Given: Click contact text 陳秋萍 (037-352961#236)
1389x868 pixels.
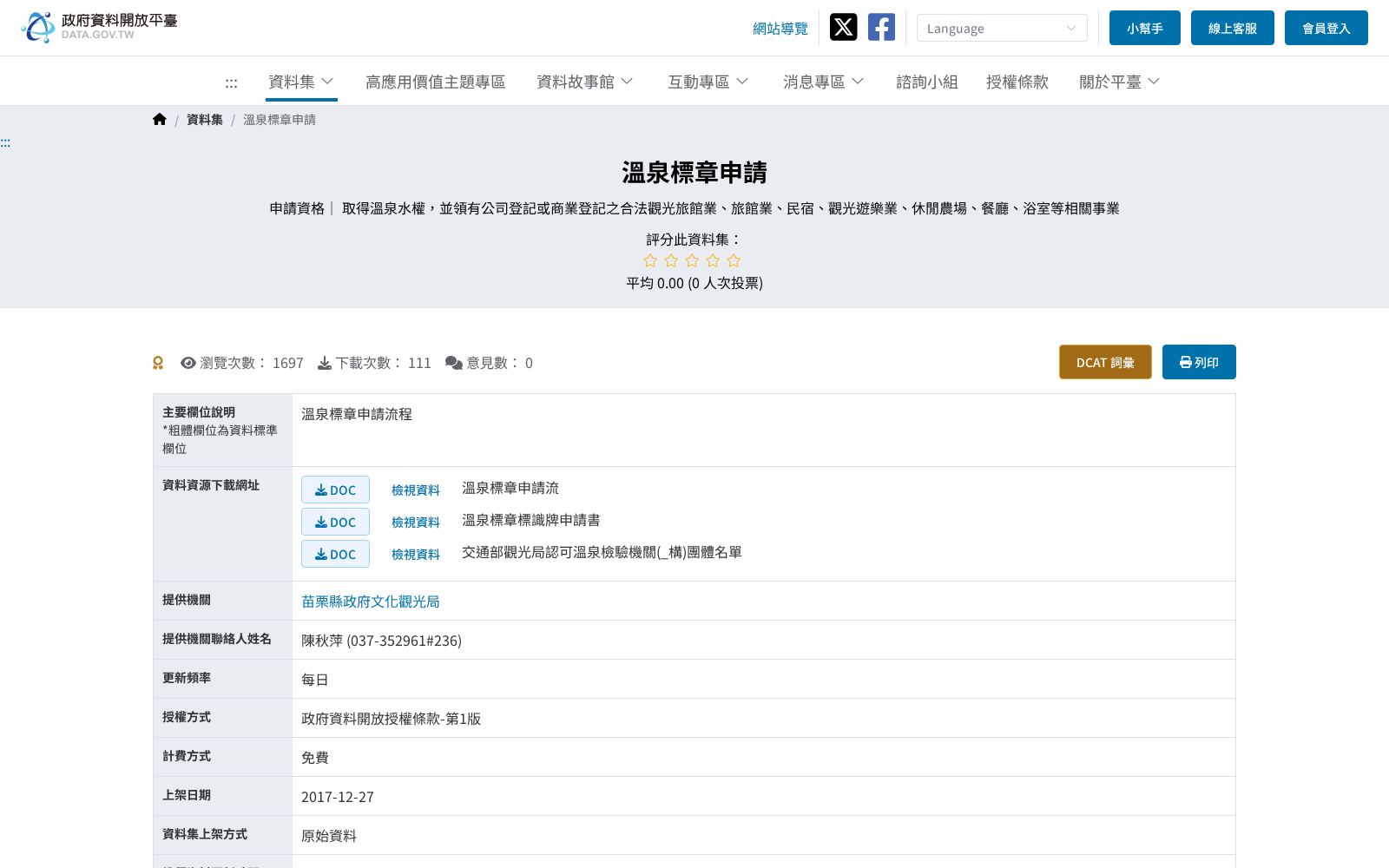Looking at the screenshot, I should (381, 641).
